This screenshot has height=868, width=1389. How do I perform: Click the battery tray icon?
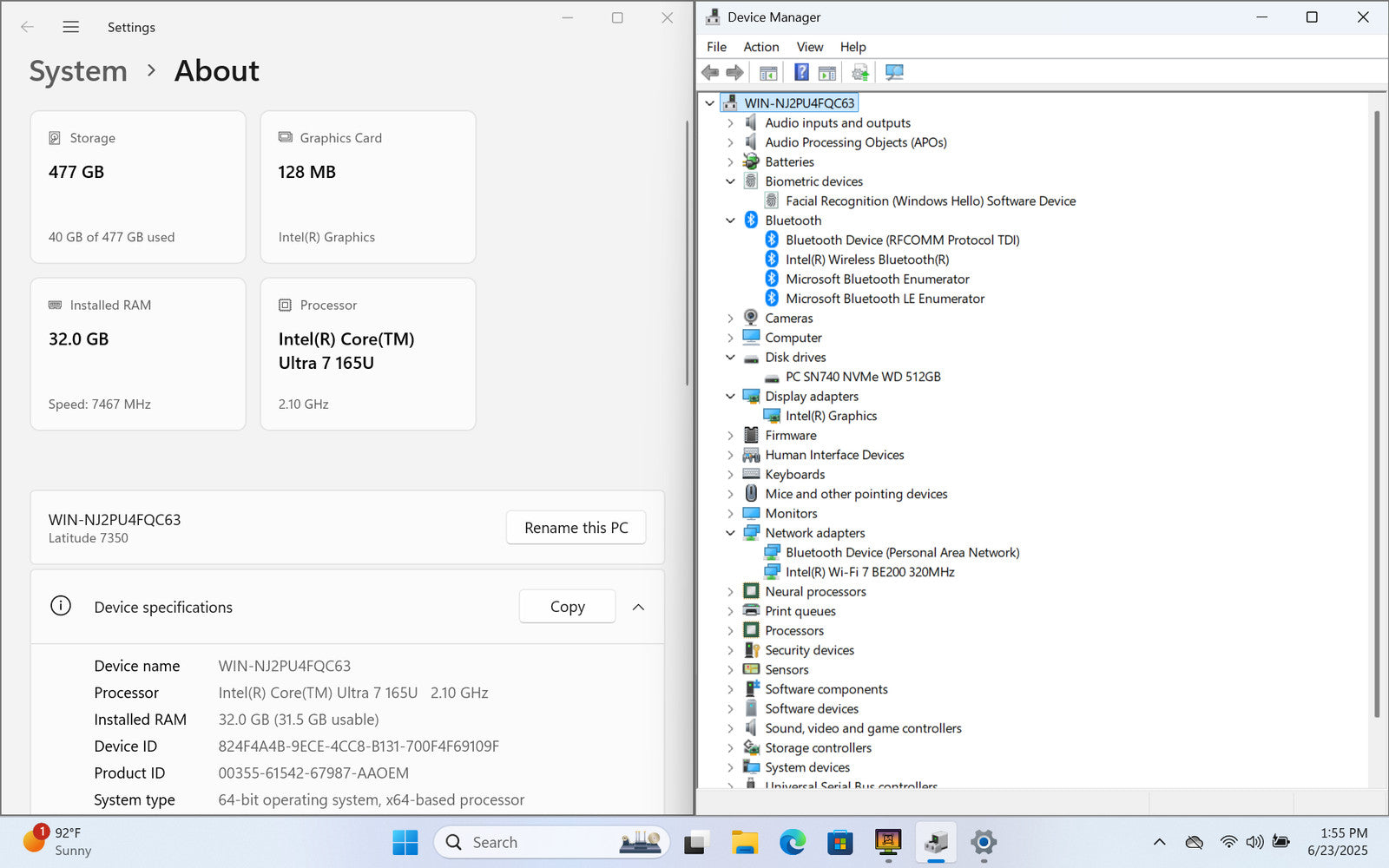1280,842
